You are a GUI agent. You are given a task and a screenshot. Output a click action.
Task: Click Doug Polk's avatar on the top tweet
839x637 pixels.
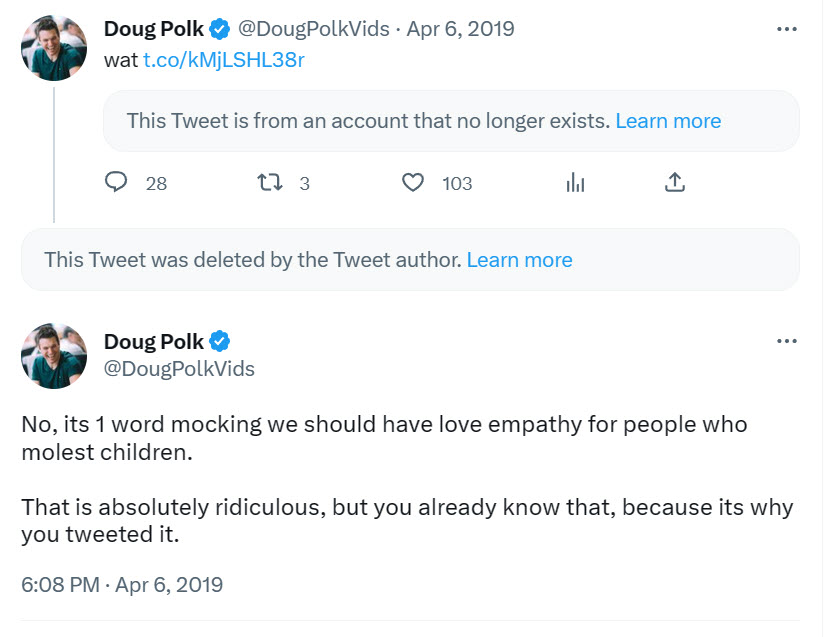pyautogui.click(x=54, y=47)
